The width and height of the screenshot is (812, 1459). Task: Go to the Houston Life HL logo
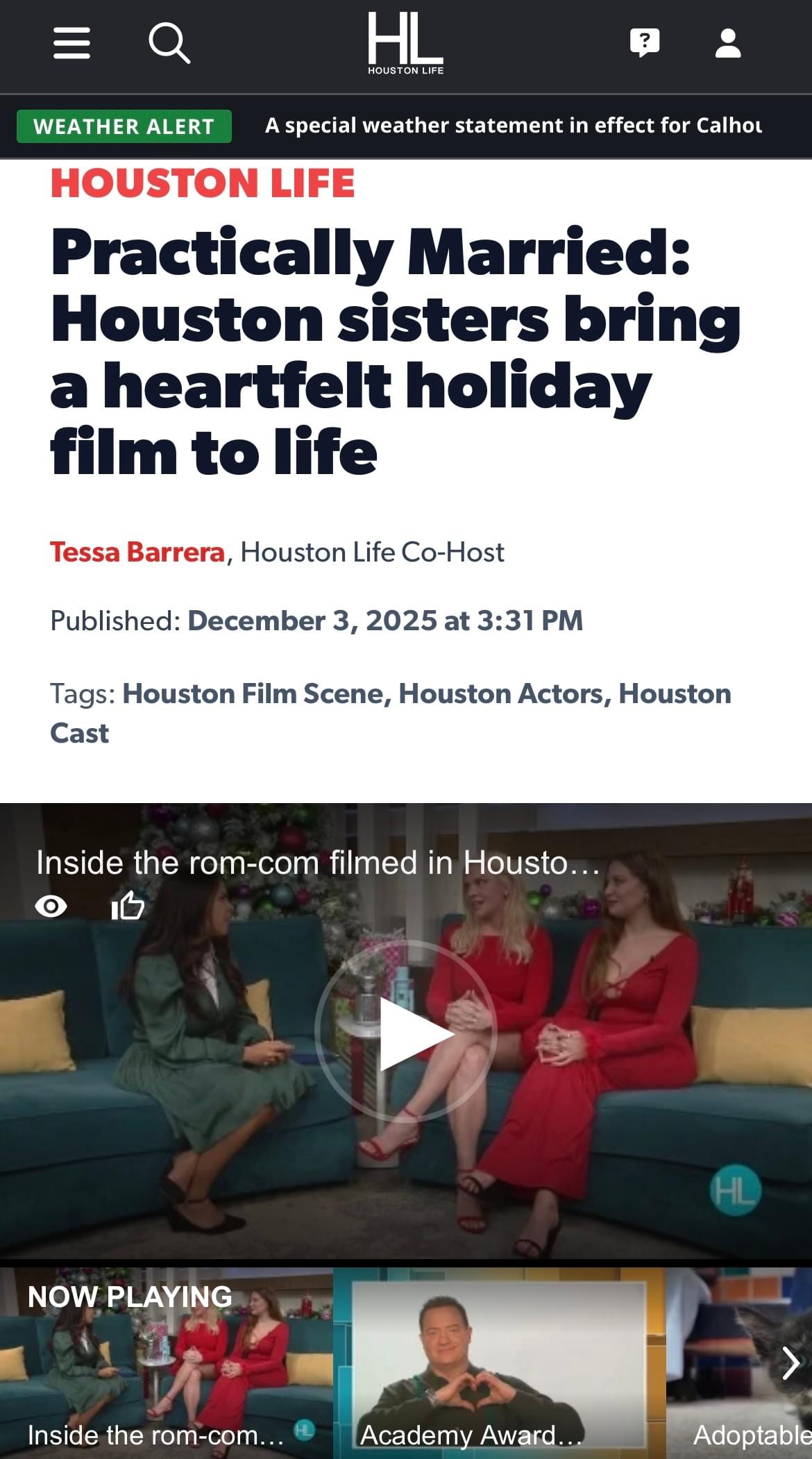(405, 44)
